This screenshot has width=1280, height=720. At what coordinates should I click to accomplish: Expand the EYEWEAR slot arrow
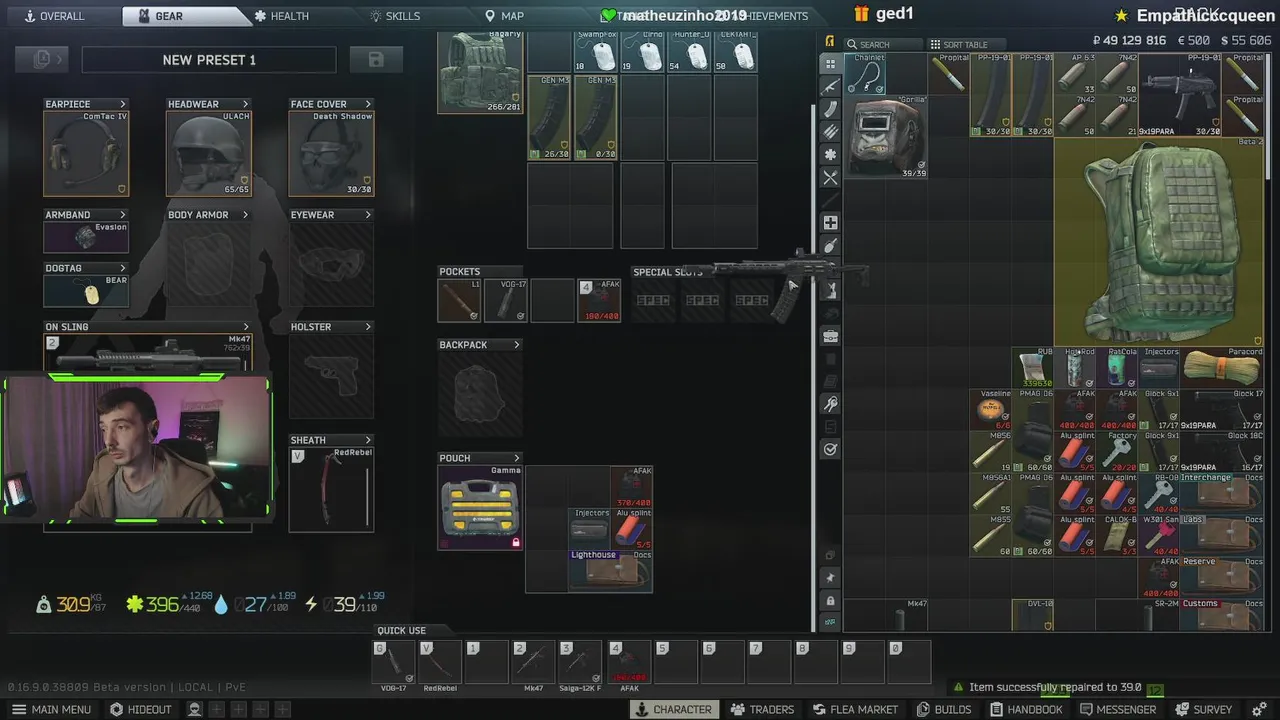pyautogui.click(x=368, y=215)
